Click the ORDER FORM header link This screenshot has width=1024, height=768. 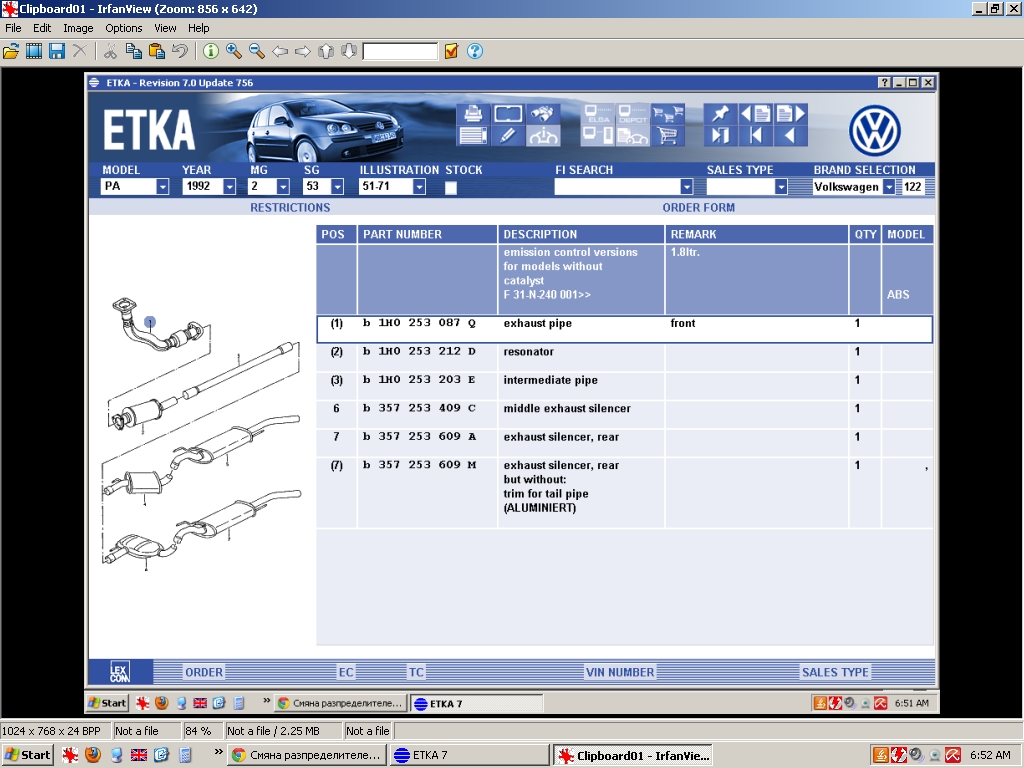698,208
